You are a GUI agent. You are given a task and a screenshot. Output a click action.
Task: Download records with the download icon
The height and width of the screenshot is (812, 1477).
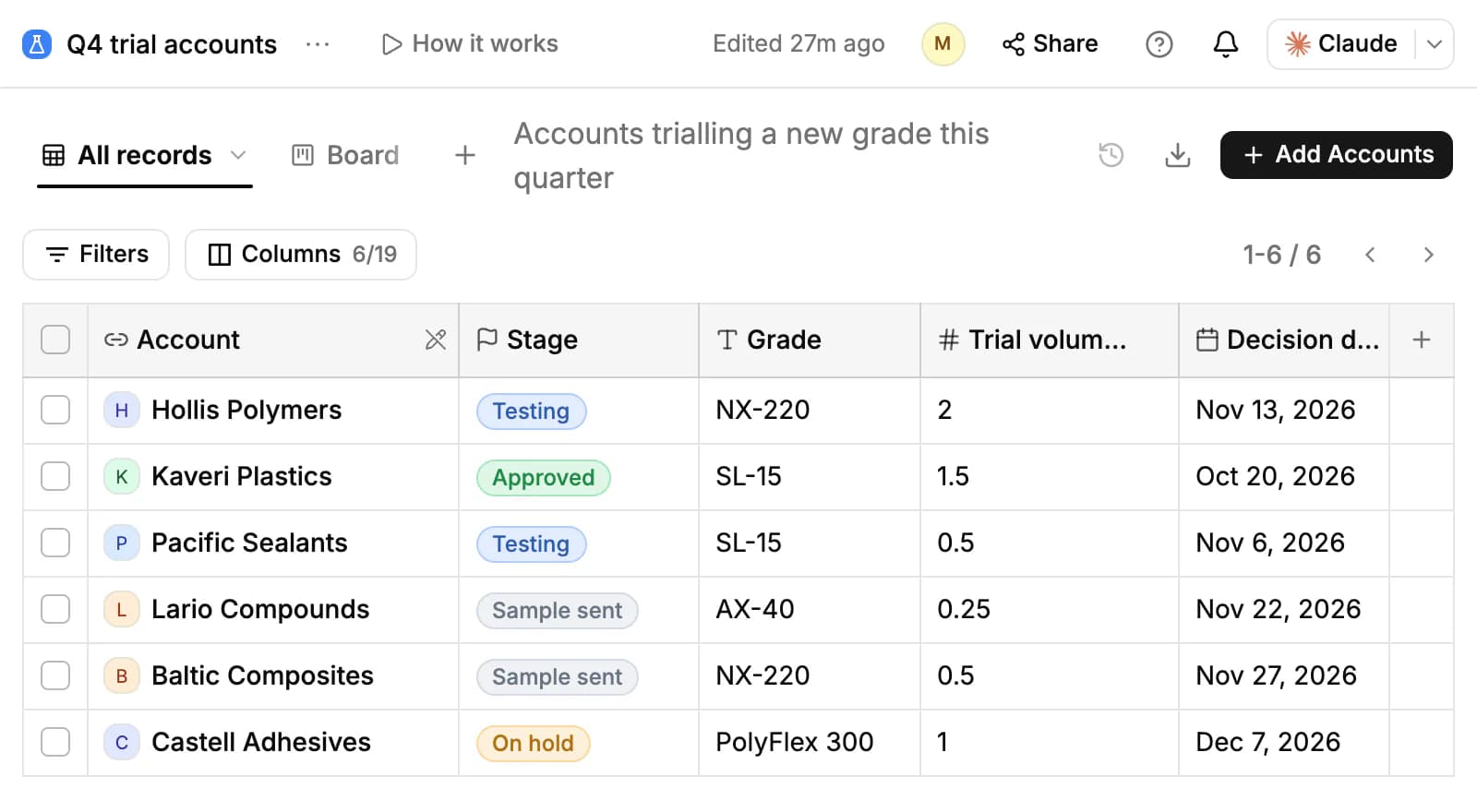point(1178,155)
